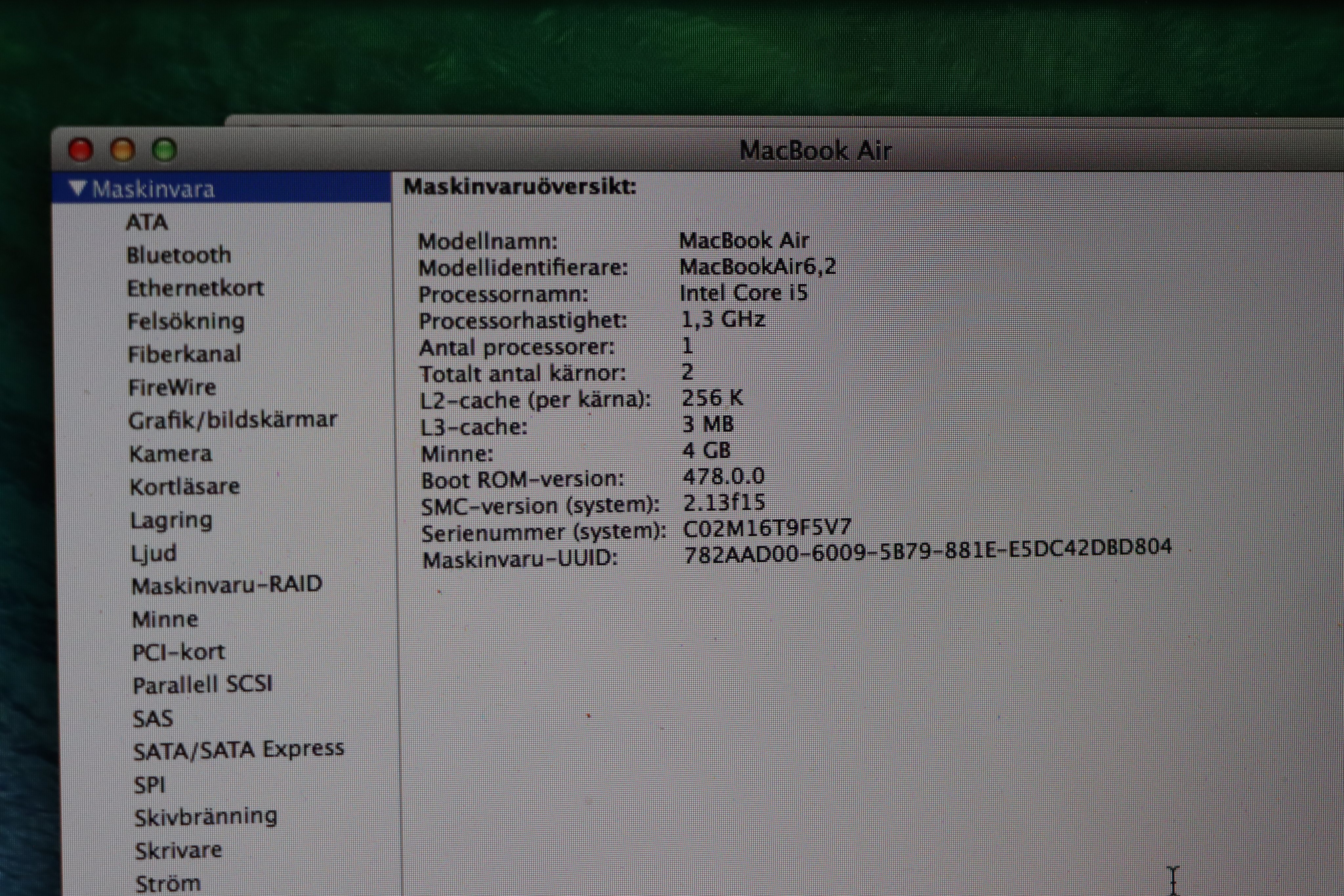Click the green zoom window button

tap(165, 150)
